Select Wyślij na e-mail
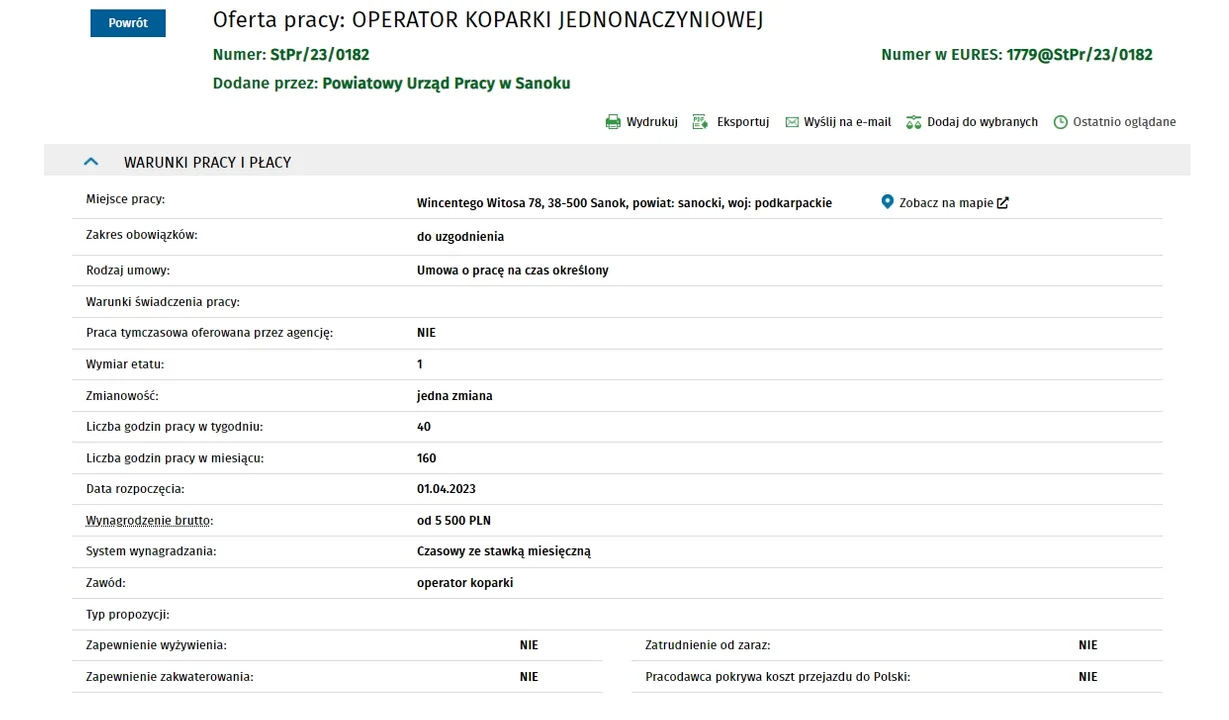 coord(847,122)
